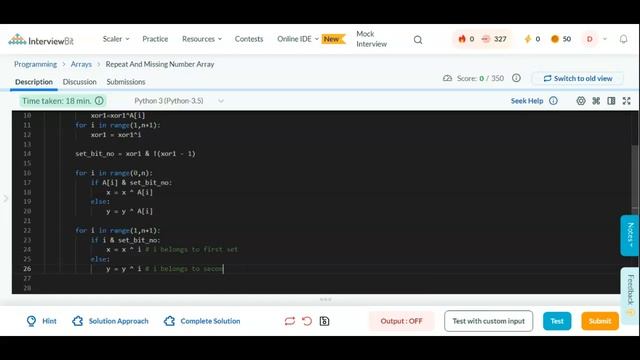This screenshot has width=640, height=360.
Task: Click the save code icon
Action: 324,321
